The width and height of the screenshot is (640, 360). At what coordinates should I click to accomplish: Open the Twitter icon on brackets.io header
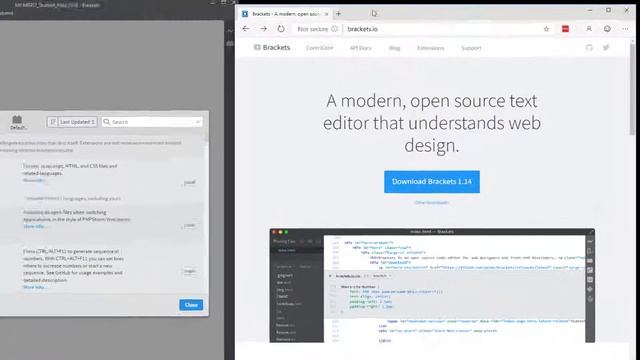[x=606, y=47]
